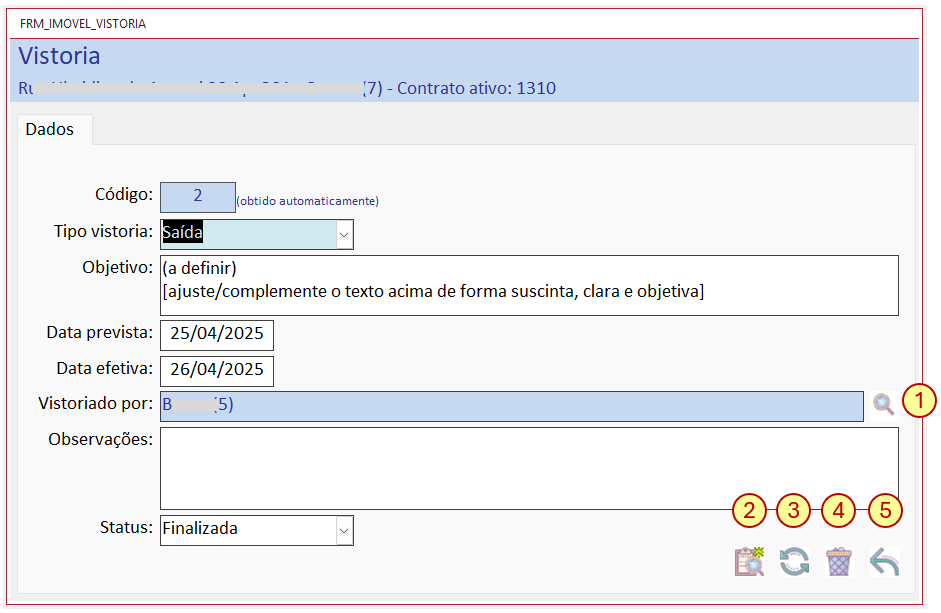
Task: Click the "Status:" label
Action: click(126, 528)
